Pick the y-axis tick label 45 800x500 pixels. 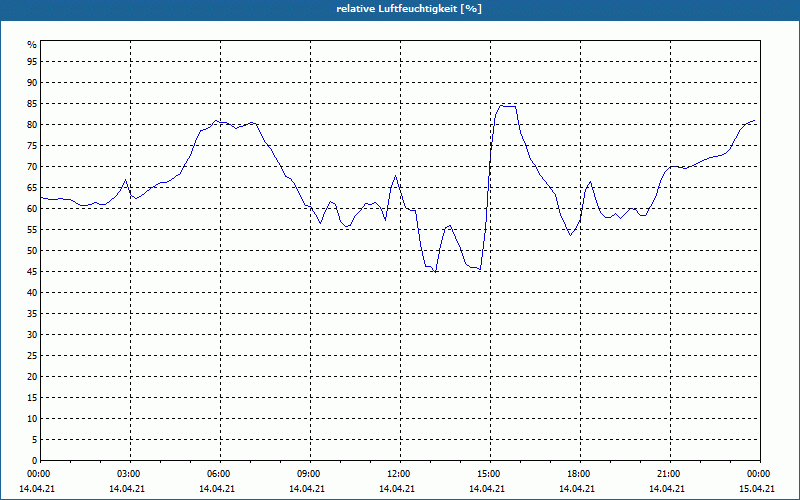click(32, 271)
